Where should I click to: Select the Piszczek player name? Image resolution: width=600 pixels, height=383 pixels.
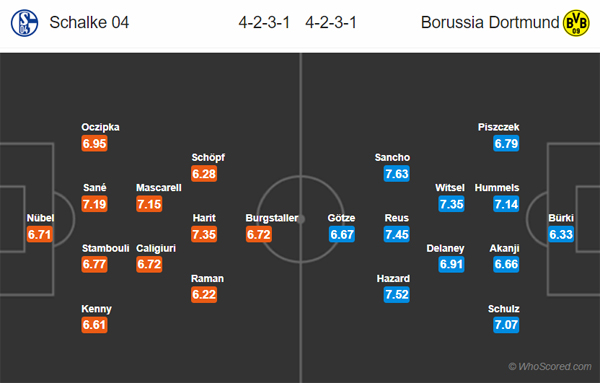coord(499,127)
